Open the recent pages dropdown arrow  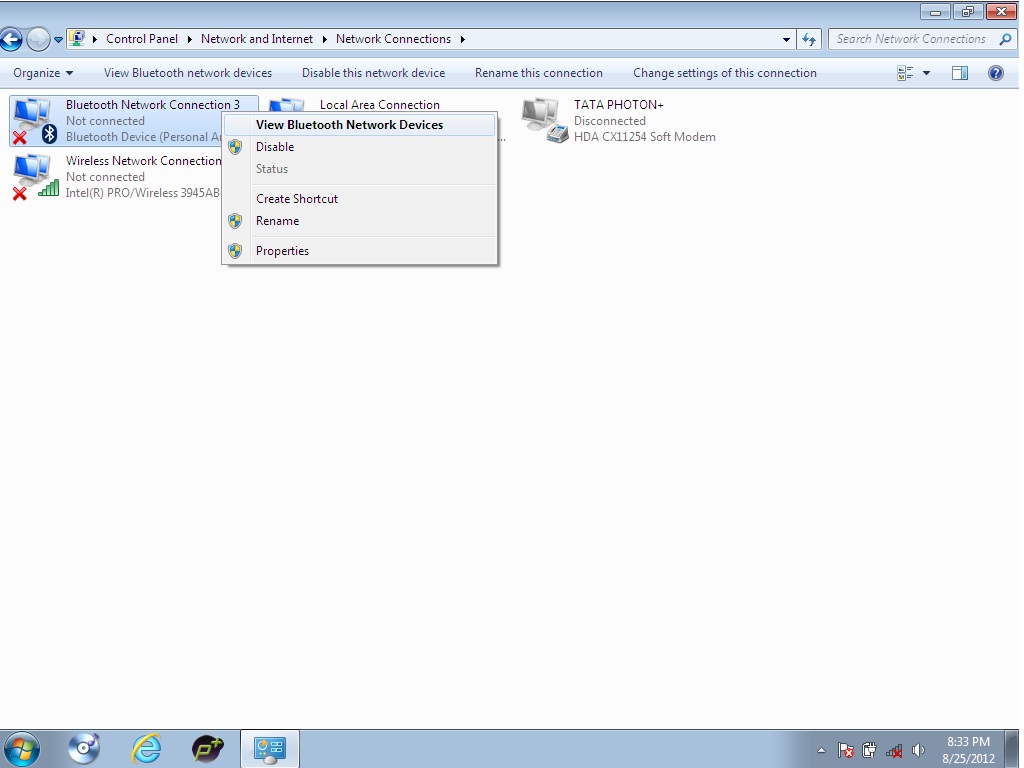pyautogui.click(x=58, y=40)
